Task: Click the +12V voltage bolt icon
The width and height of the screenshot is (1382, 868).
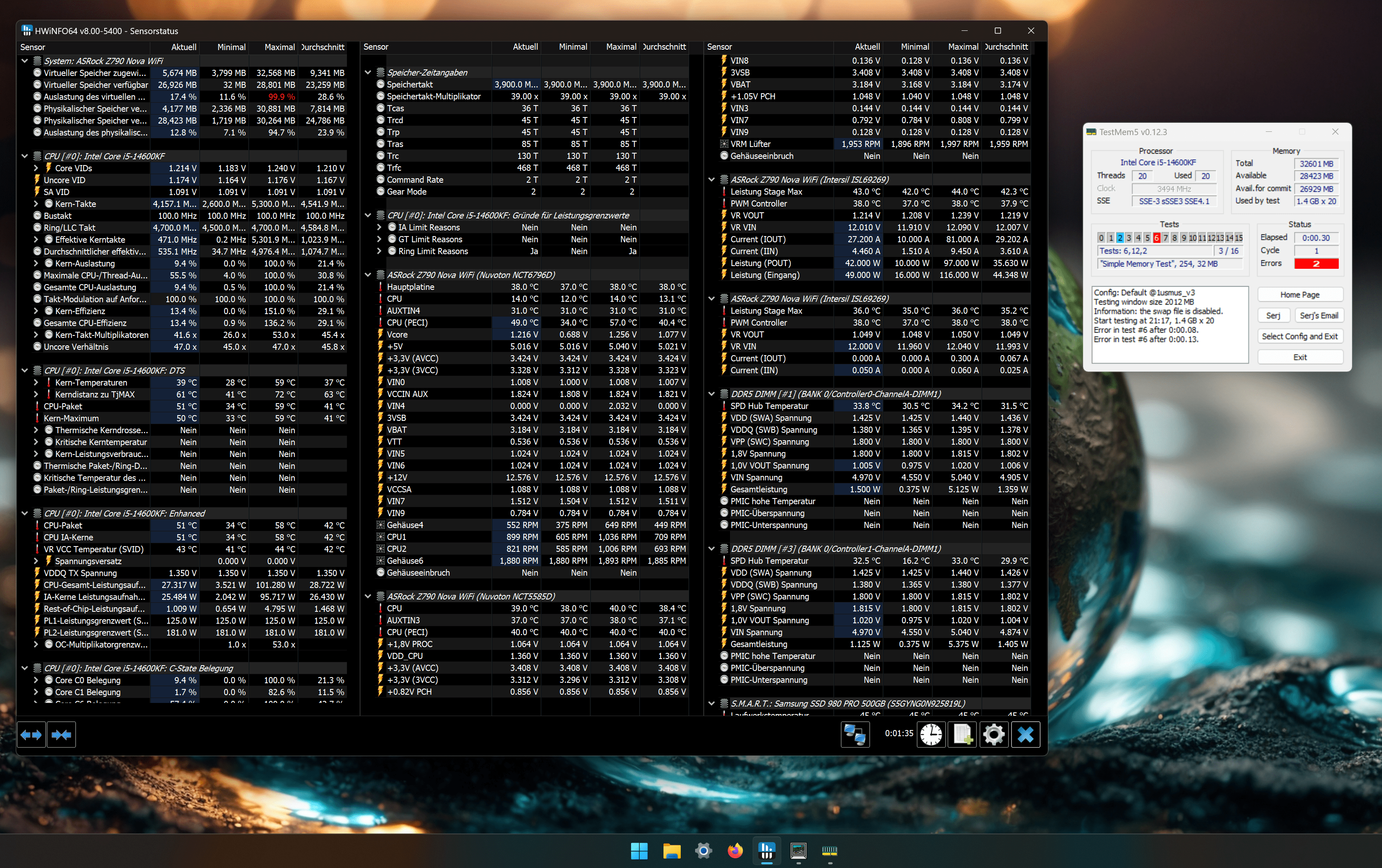Action: pyautogui.click(x=381, y=477)
